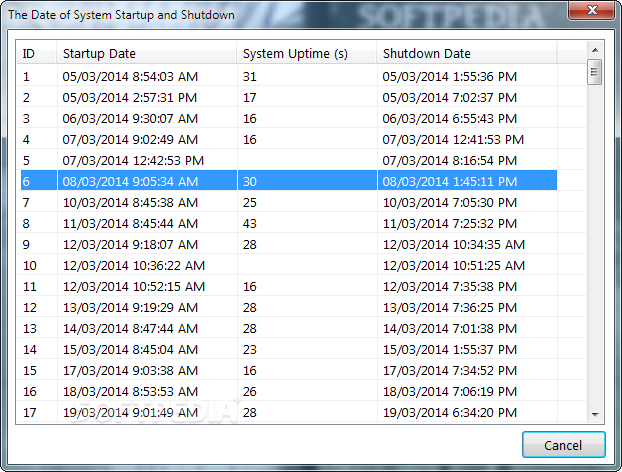Click uptime value 43 in row 8
Viewport: 622px width, 472px height.
coord(250,224)
